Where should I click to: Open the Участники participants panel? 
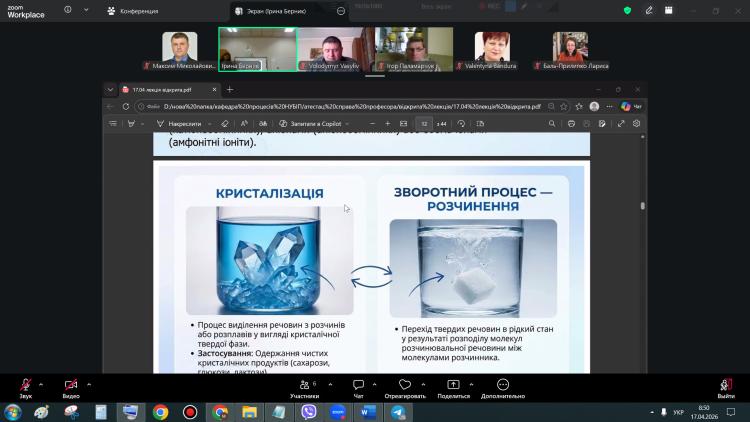point(305,388)
